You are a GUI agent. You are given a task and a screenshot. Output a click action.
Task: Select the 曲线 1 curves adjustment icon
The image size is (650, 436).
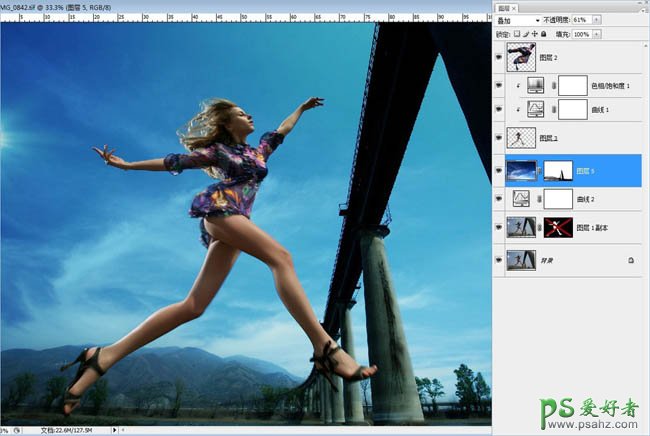(x=534, y=110)
